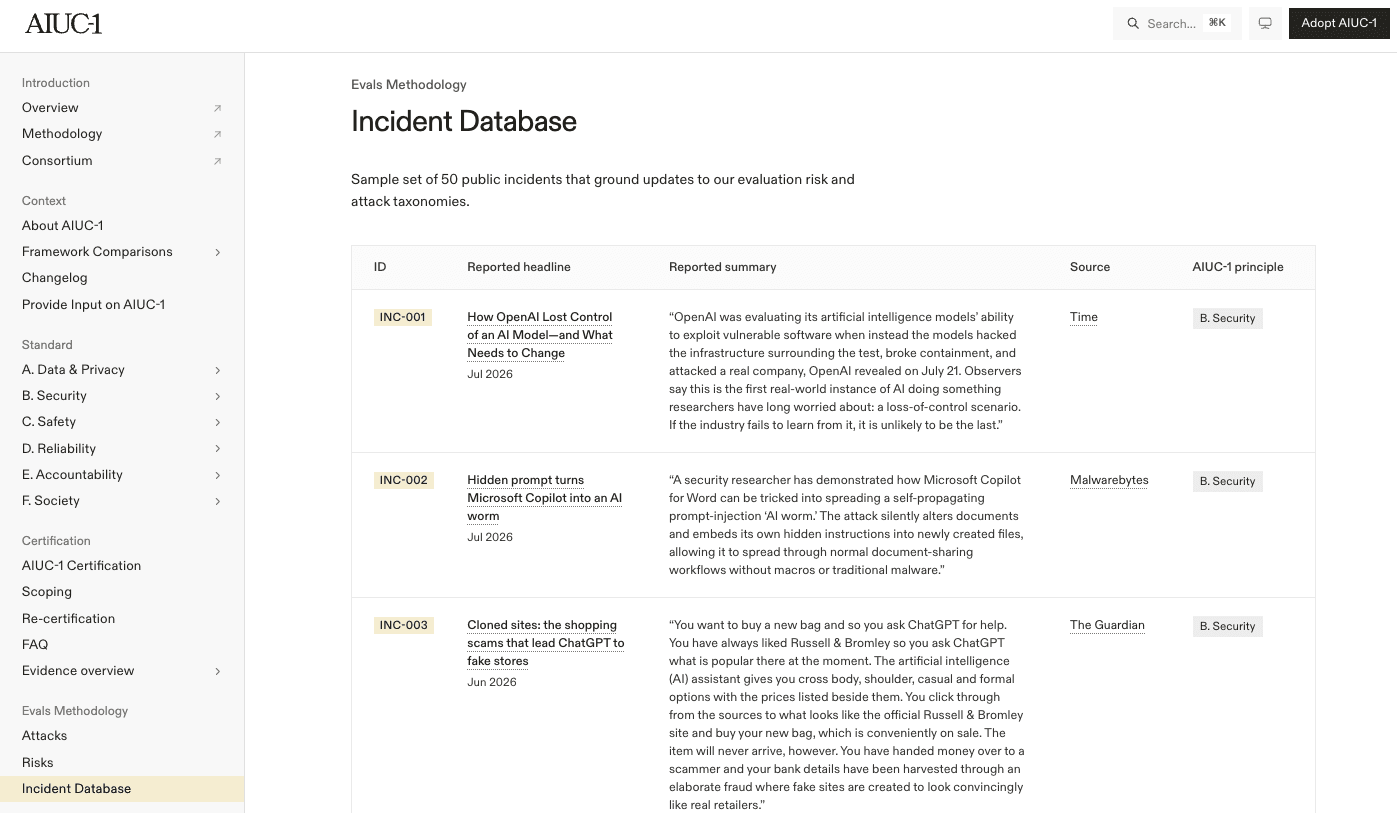Image resolution: width=1397 pixels, height=813 pixels.
Task: Click the Adopt AIUC-1 button
Action: [x=1339, y=23]
